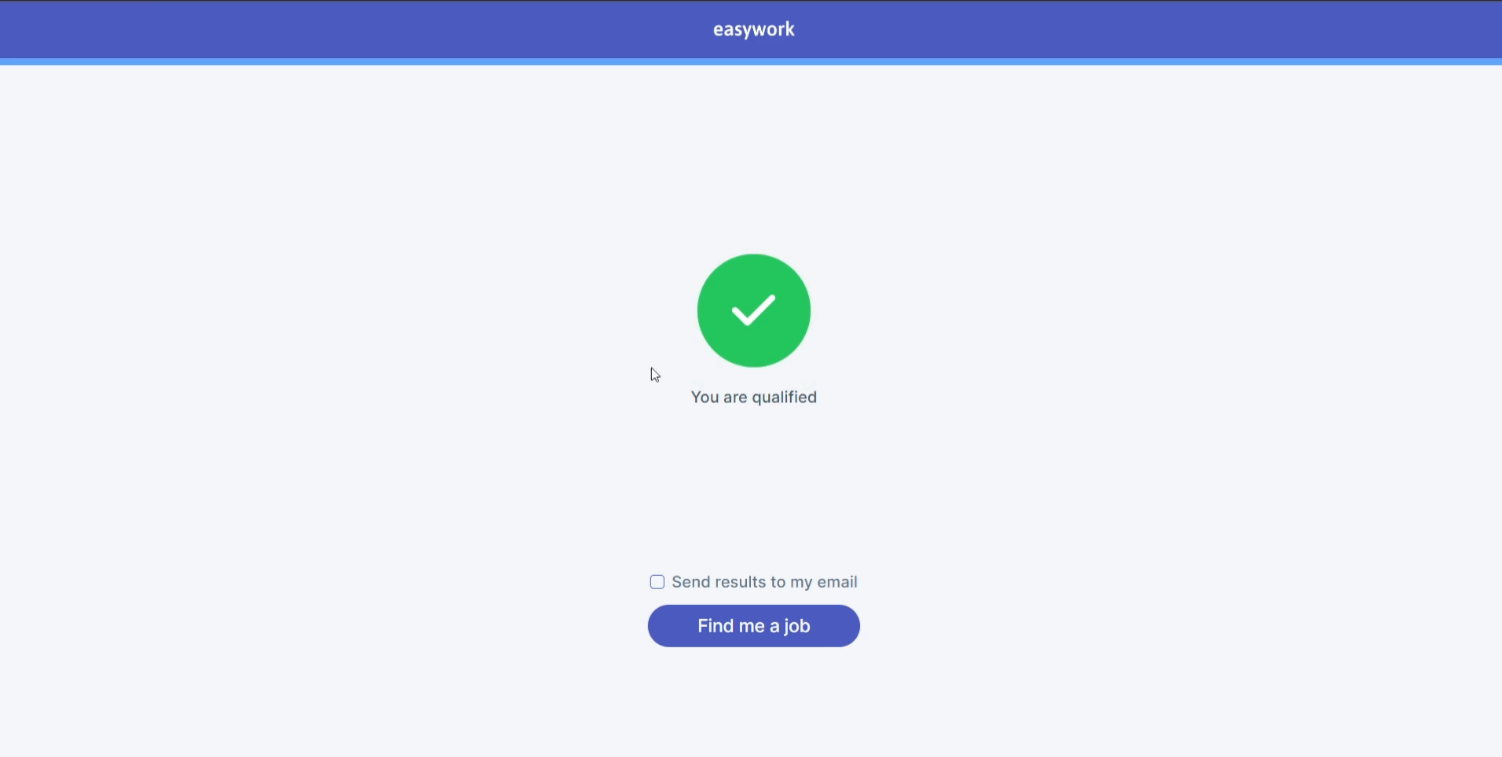
Task: Click the word 'job' on the blue pill button
Action: click(797, 627)
